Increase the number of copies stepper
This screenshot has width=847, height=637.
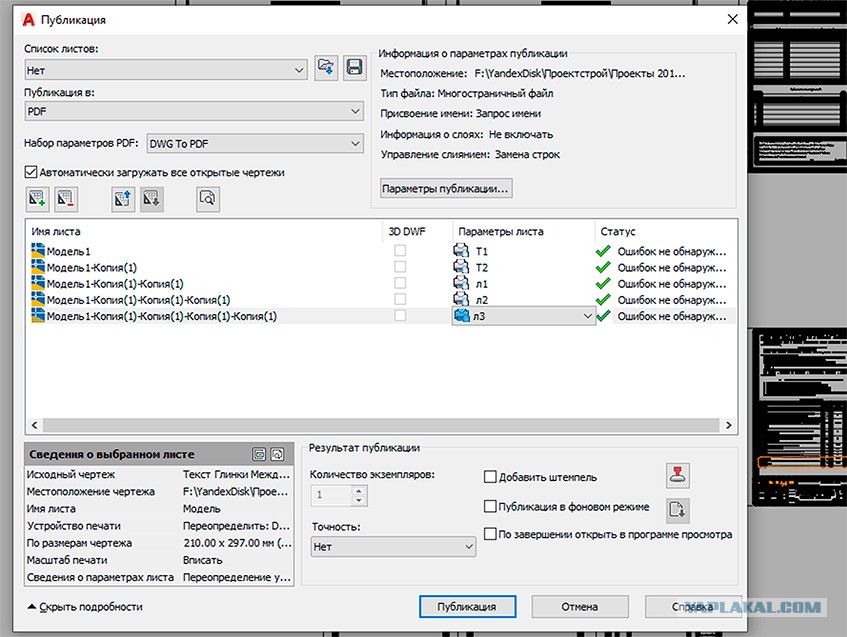coord(359,491)
